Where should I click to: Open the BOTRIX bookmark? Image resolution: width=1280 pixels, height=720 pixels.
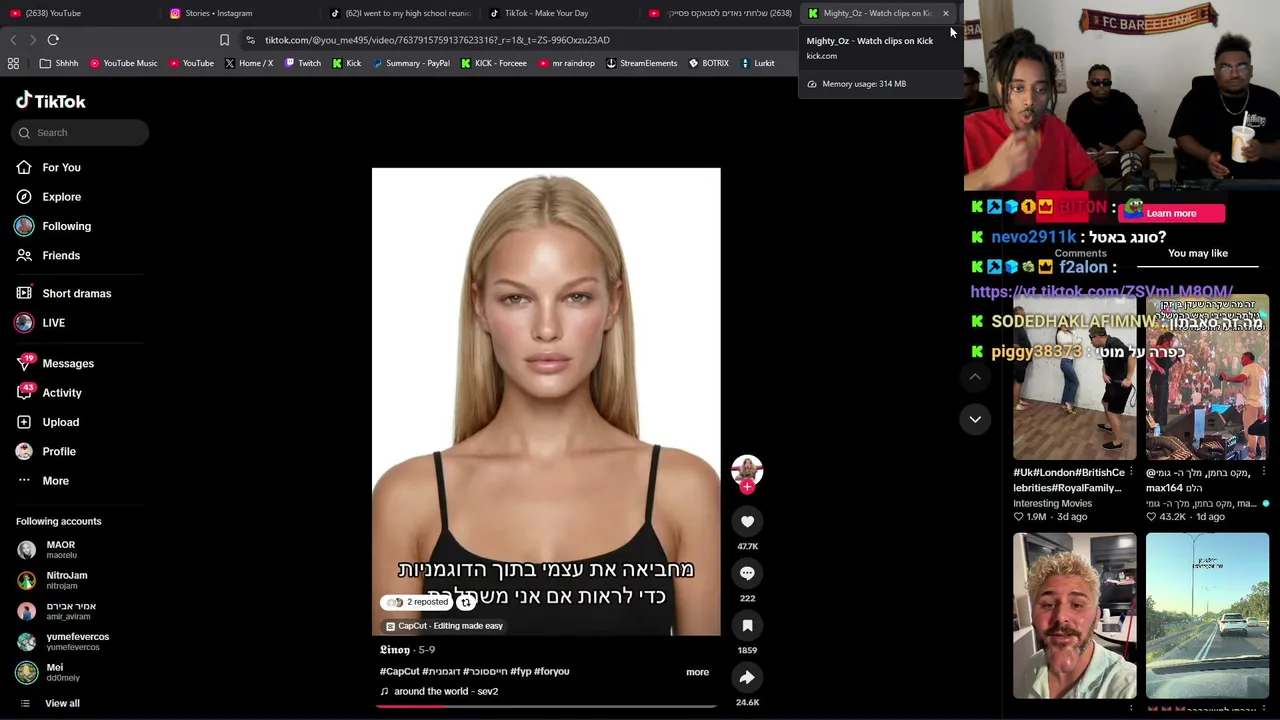708,63
